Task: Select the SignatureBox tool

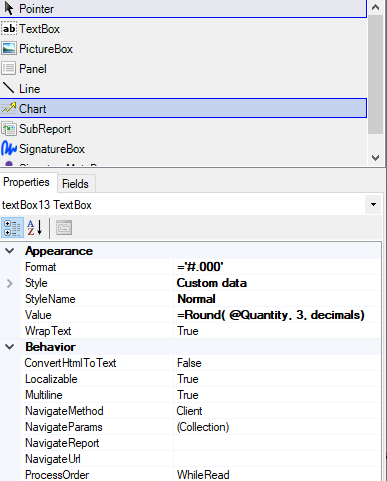Action: pyautogui.click(x=183, y=149)
